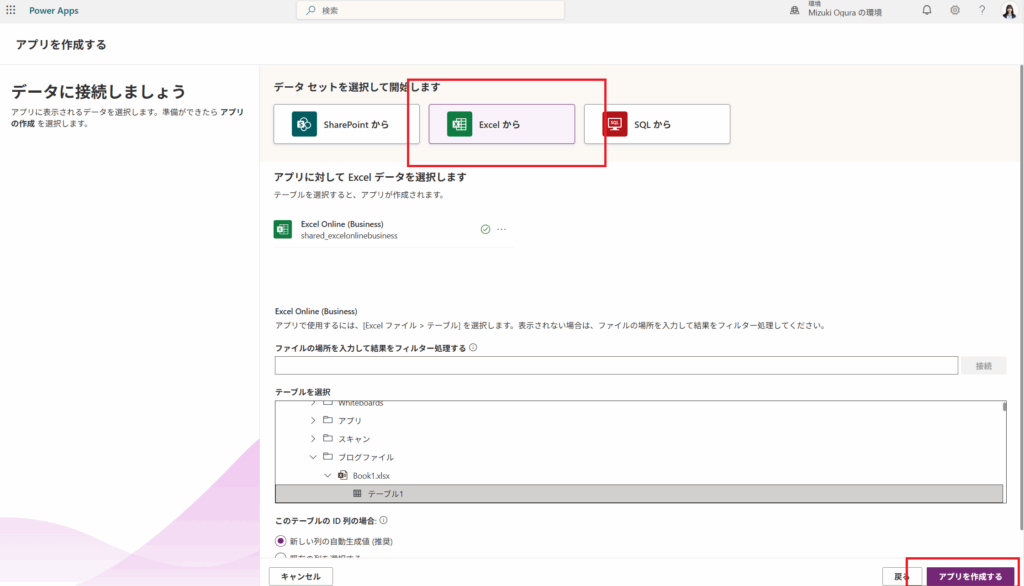This screenshot has width=1024, height=586.
Task: Select the SQL から data source card
Action: tap(657, 124)
